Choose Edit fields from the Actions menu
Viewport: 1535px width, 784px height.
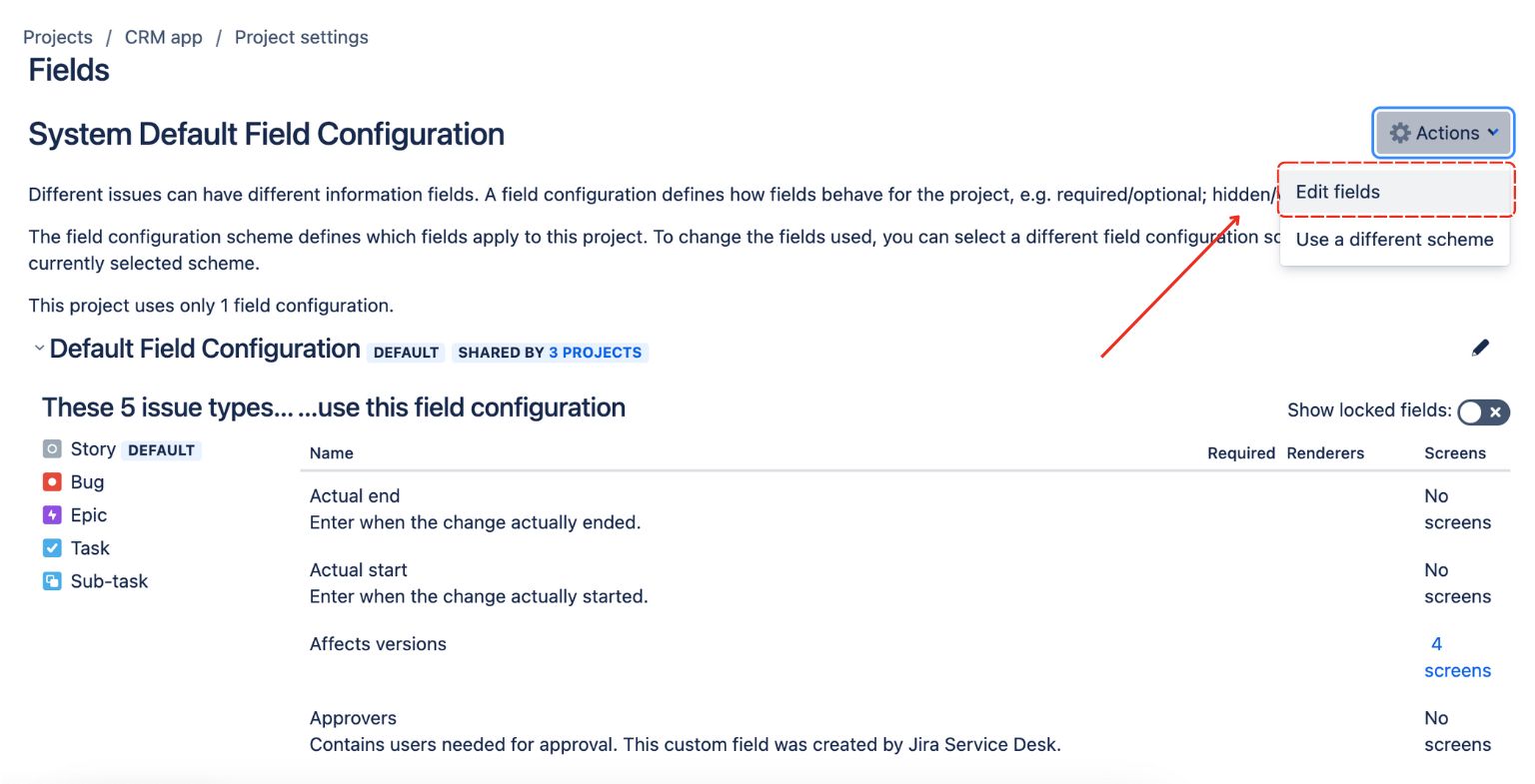tap(1338, 191)
